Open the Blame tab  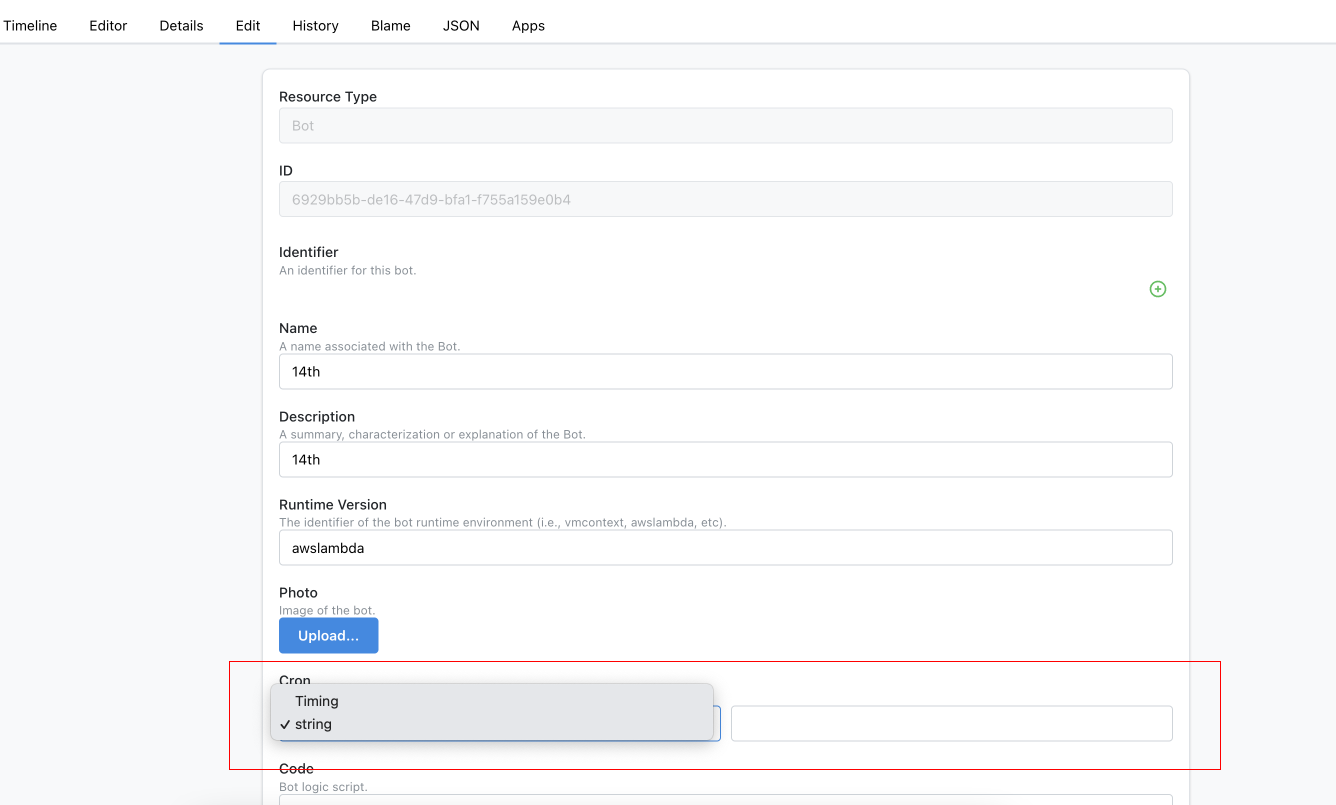pyautogui.click(x=390, y=25)
